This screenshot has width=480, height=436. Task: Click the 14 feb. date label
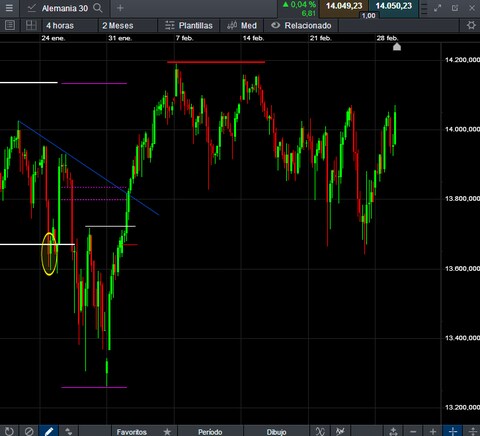tap(253, 38)
